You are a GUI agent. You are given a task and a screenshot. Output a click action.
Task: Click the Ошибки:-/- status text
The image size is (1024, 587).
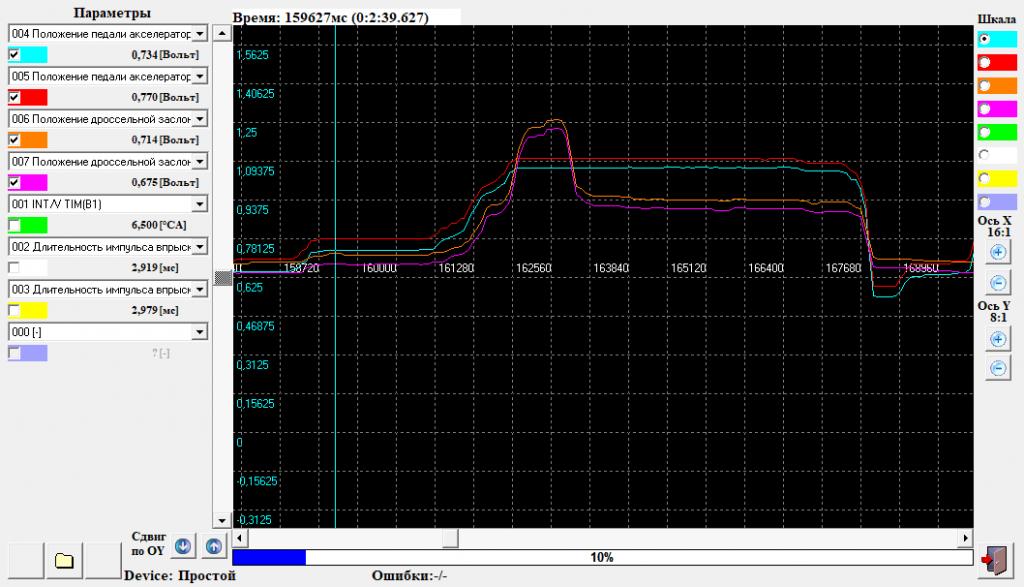pyautogui.click(x=409, y=575)
